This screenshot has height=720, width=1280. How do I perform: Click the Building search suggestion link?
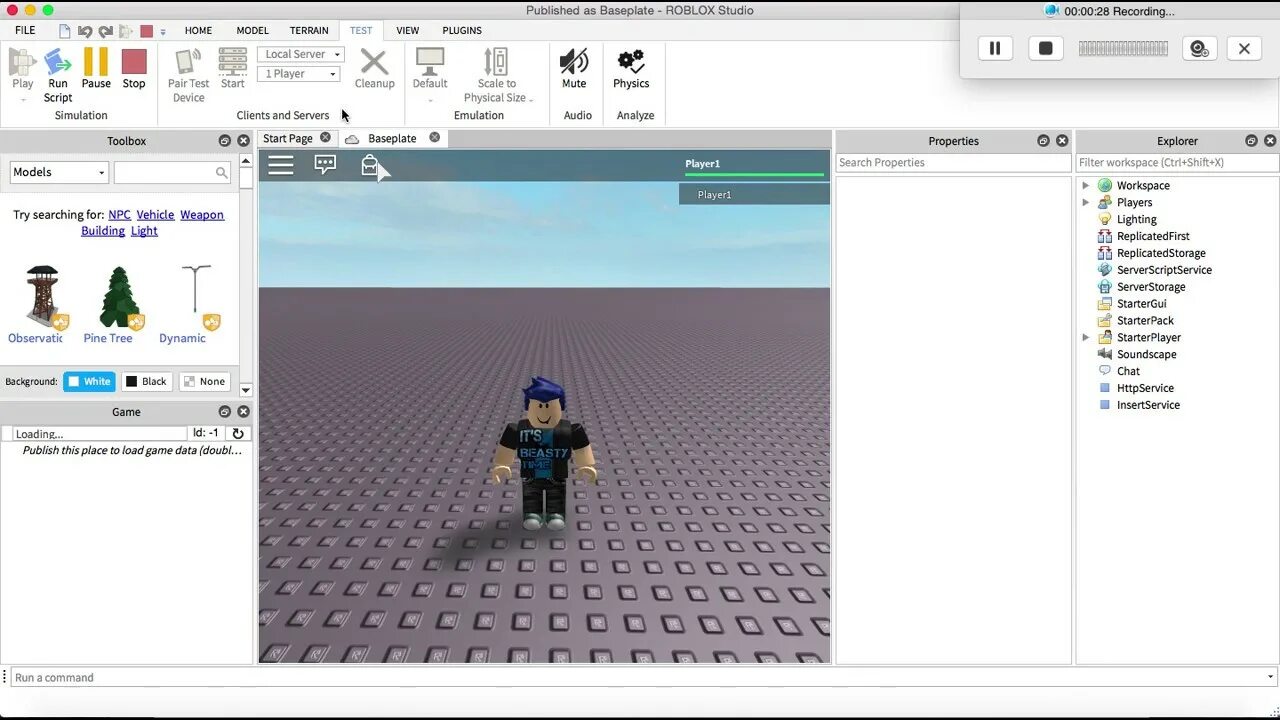[x=103, y=231]
